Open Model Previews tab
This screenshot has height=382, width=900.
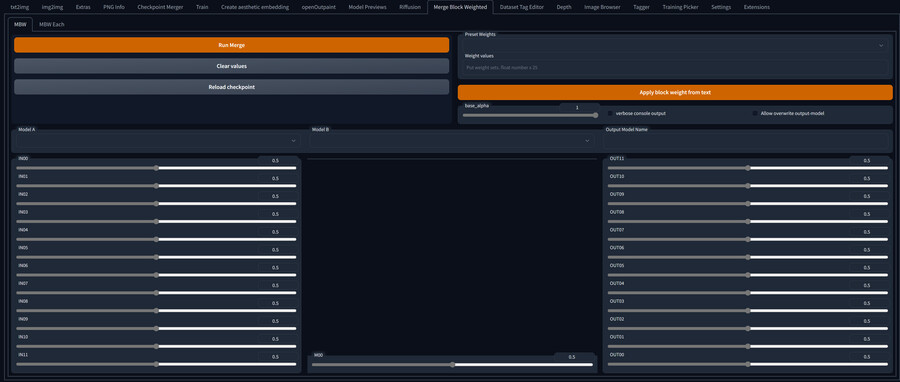367,7
